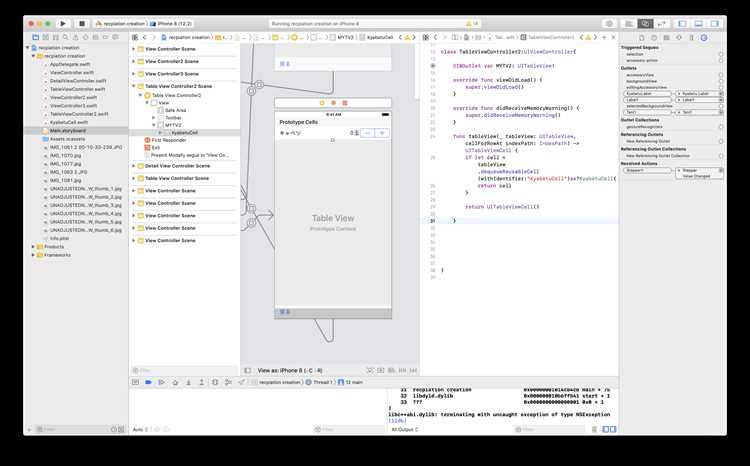Image resolution: width=750 pixels, height=466 pixels.
Task: Open the Identity inspector icon
Action: [x=666, y=37]
